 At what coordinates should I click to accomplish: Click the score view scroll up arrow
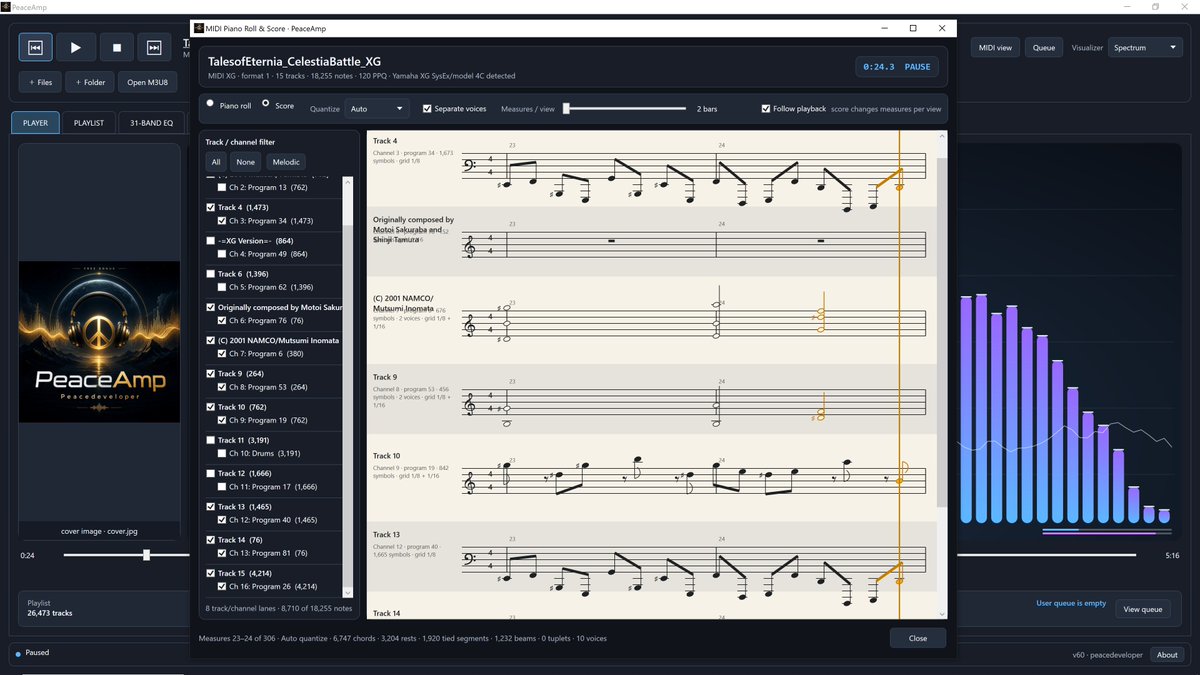942,136
